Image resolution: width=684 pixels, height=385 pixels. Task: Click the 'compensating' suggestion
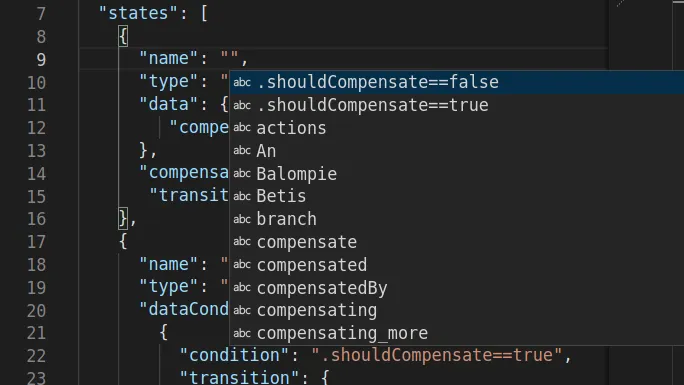point(457,310)
